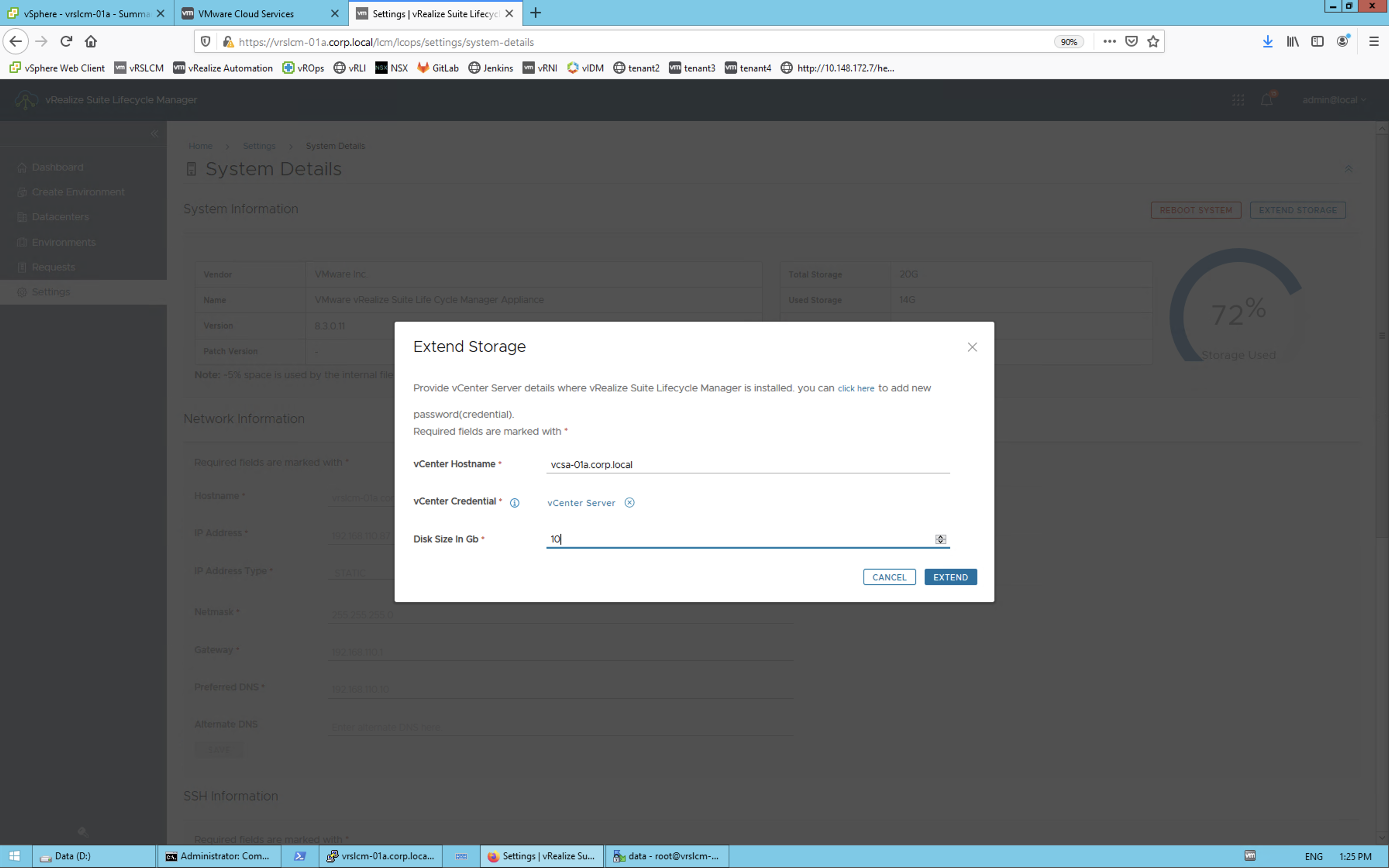Screen dimensions: 1389x868
Task: Open Administrator Command Prompt in taskbar
Action: tap(217, 856)
